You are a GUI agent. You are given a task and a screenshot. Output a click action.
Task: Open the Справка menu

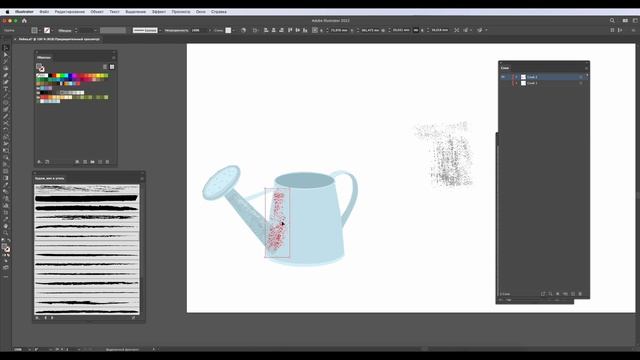219,12
